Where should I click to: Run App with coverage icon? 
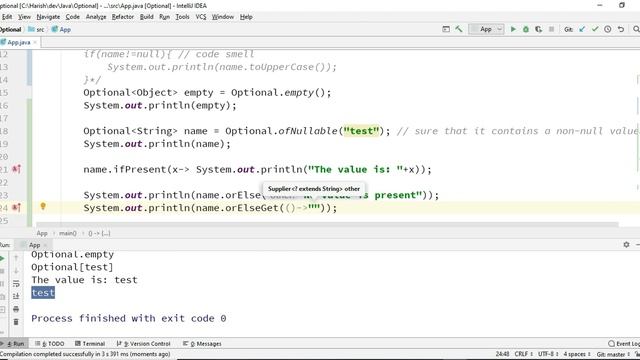[538, 29]
